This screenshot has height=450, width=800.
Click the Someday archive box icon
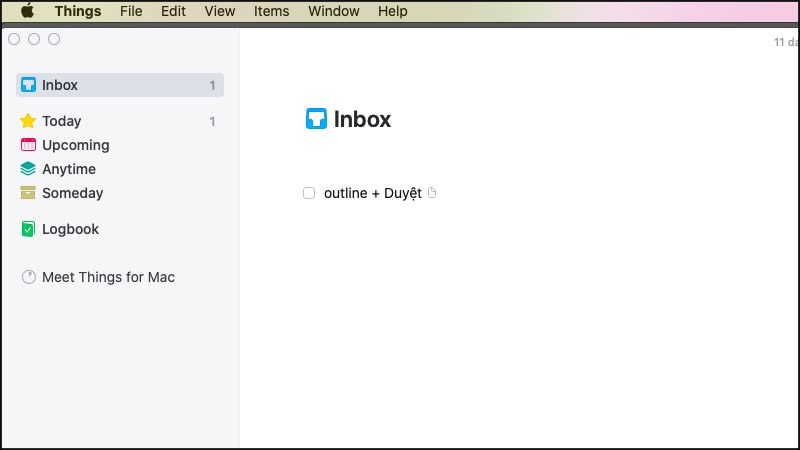click(28, 193)
